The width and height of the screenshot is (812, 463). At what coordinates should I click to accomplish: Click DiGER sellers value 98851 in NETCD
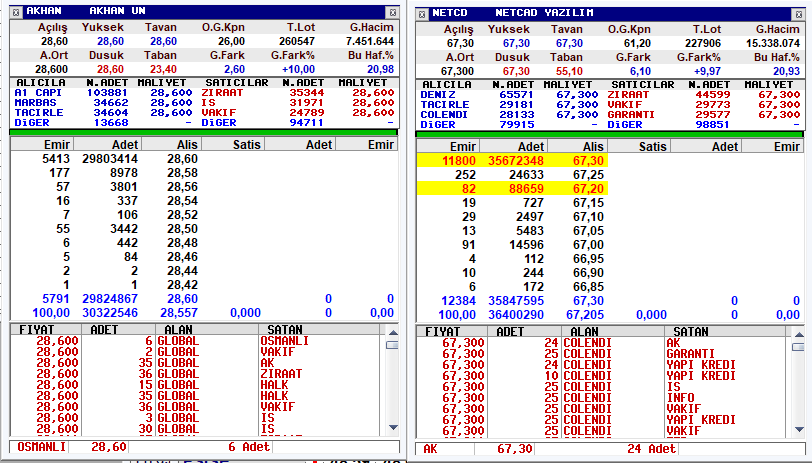point(712,125)
